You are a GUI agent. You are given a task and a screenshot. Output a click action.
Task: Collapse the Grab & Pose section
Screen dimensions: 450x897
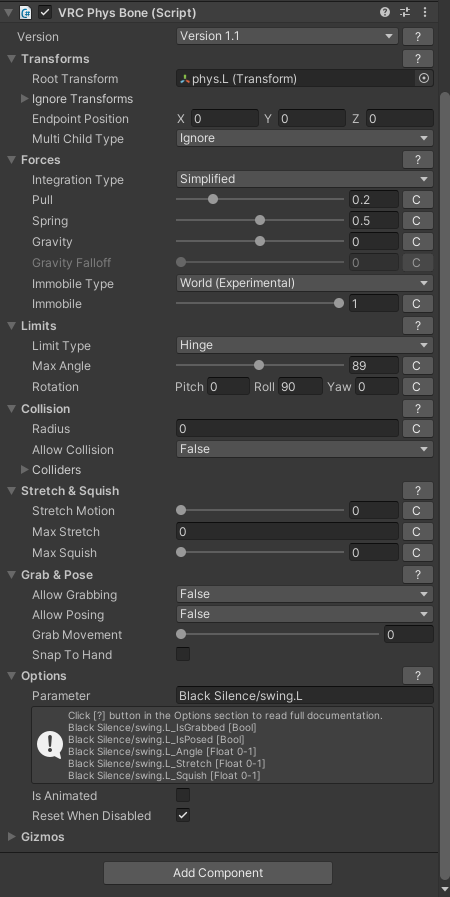[x=11, y=574]
